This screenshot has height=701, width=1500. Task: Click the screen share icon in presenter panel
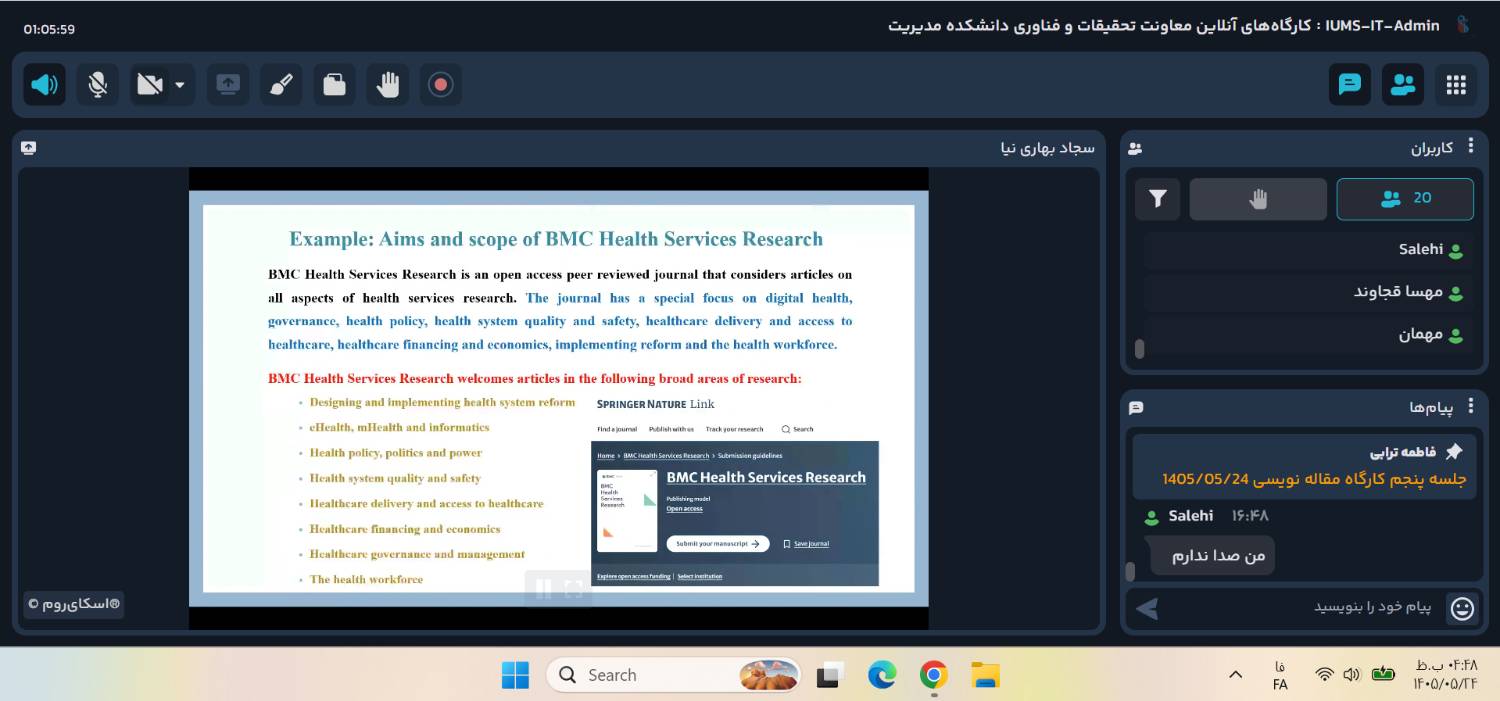pos(28,148)
